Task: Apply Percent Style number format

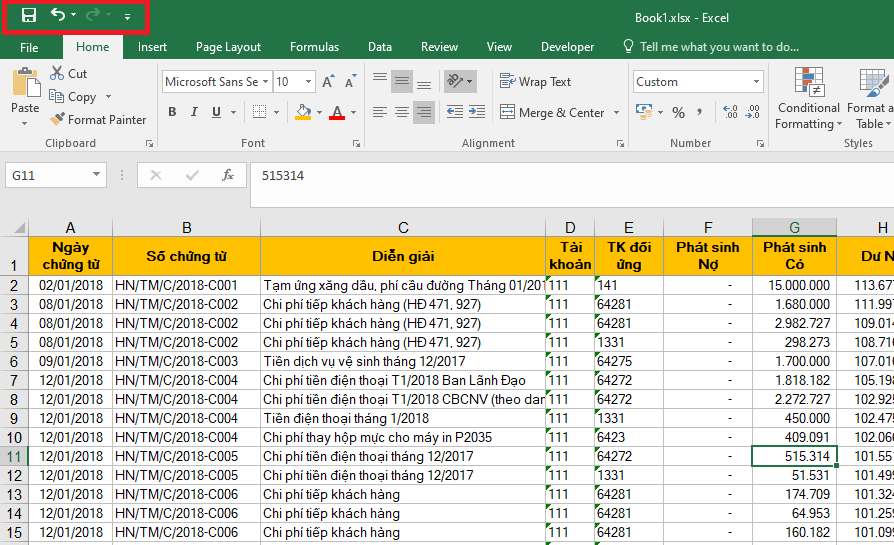Action: (x=679, y=113)
